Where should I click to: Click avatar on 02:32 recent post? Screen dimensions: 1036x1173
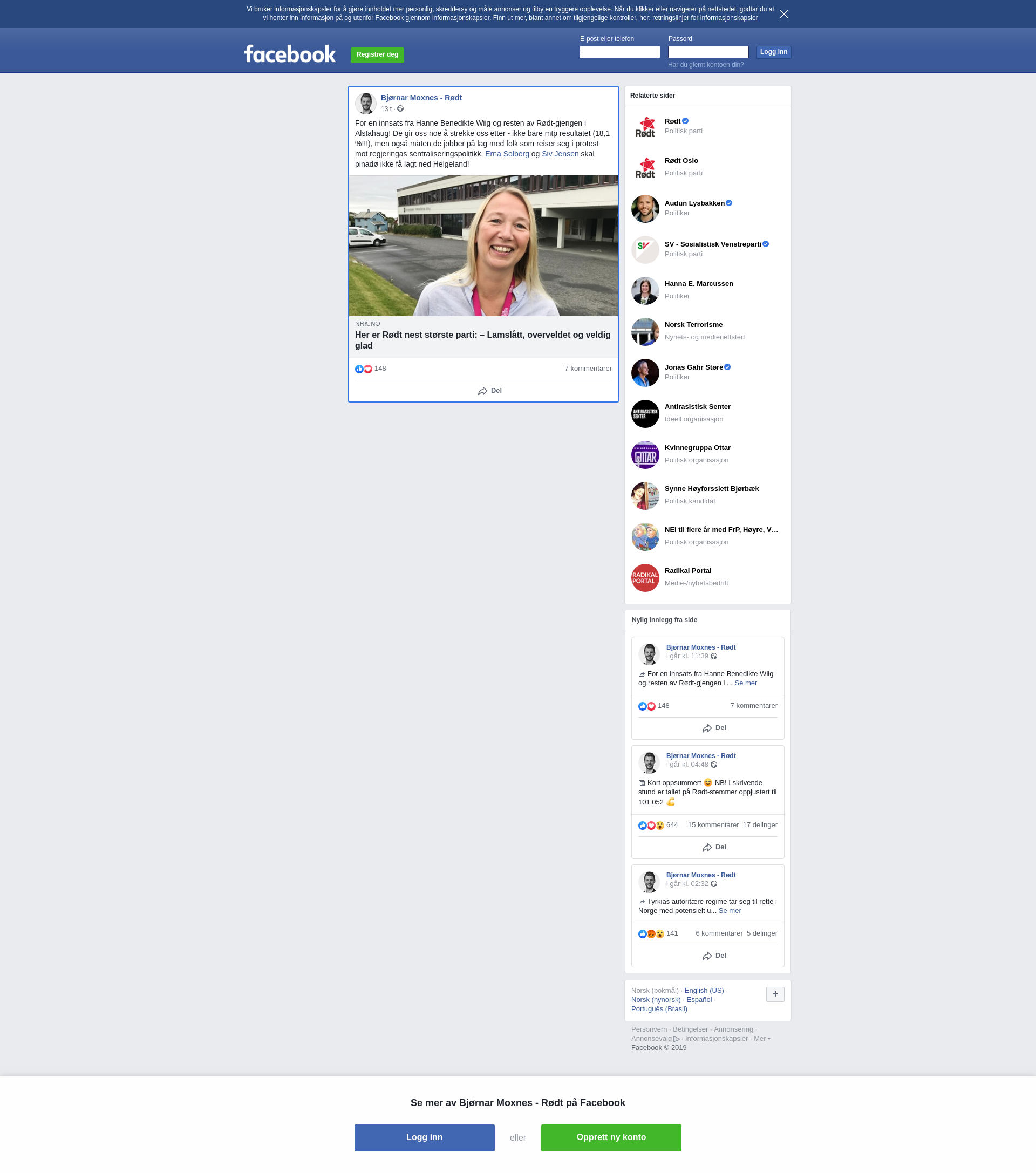click(x=649, y=882)
